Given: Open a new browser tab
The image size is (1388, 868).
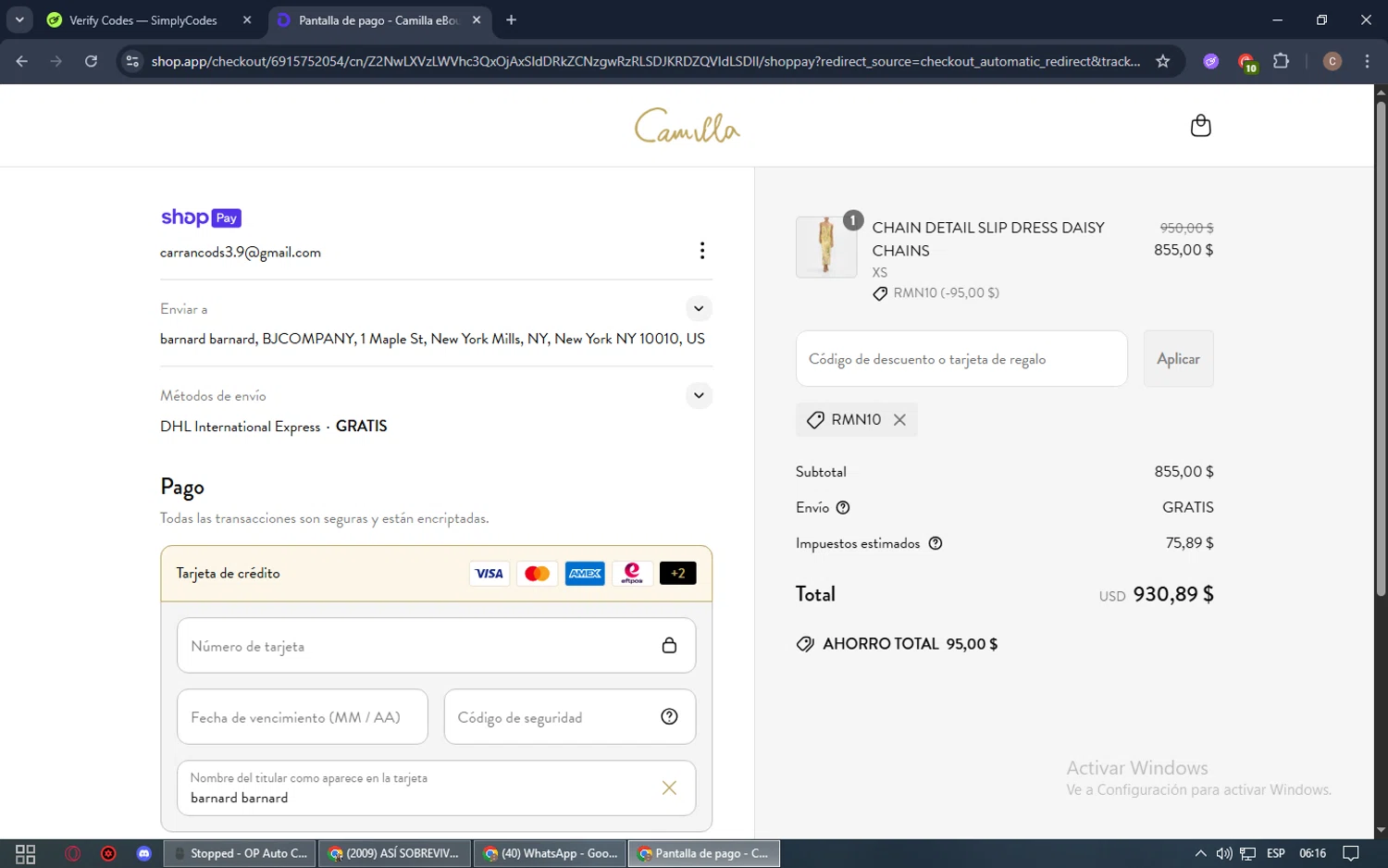Looking at the screenshot, I should (511, 19).
